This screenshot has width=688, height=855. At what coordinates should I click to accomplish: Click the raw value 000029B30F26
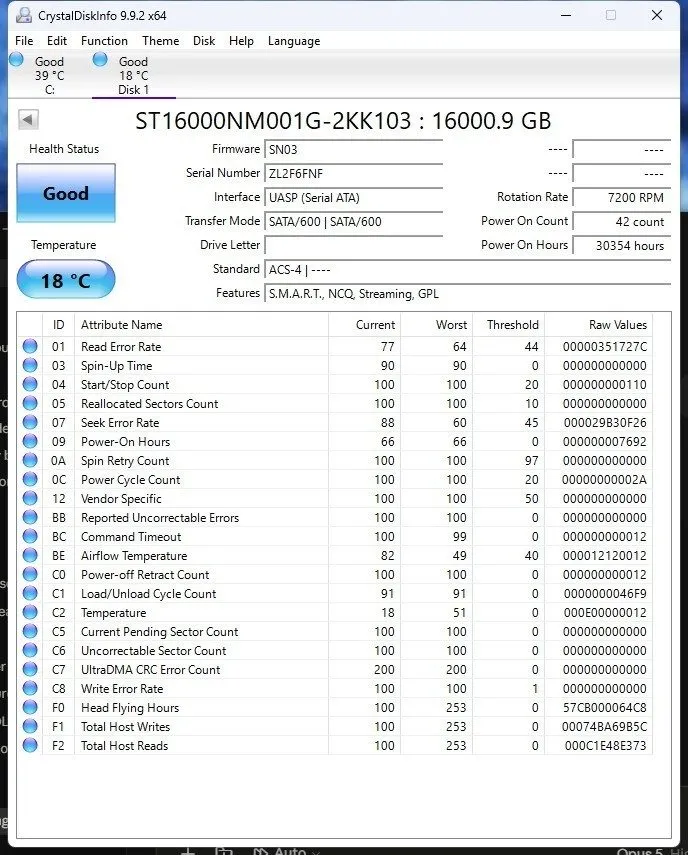coord(605,423)
